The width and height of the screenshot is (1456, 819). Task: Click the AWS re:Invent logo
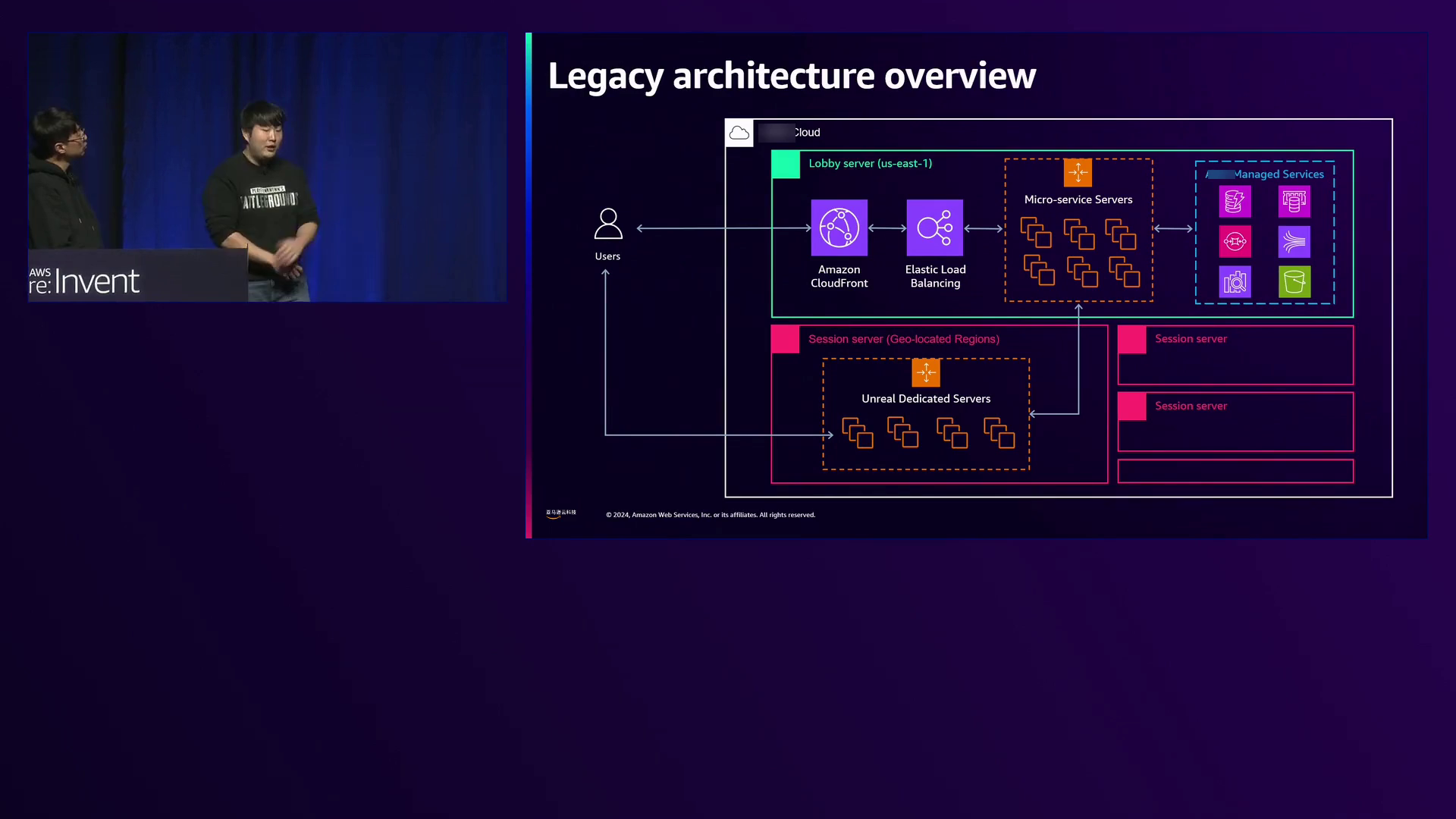point(84,281)
